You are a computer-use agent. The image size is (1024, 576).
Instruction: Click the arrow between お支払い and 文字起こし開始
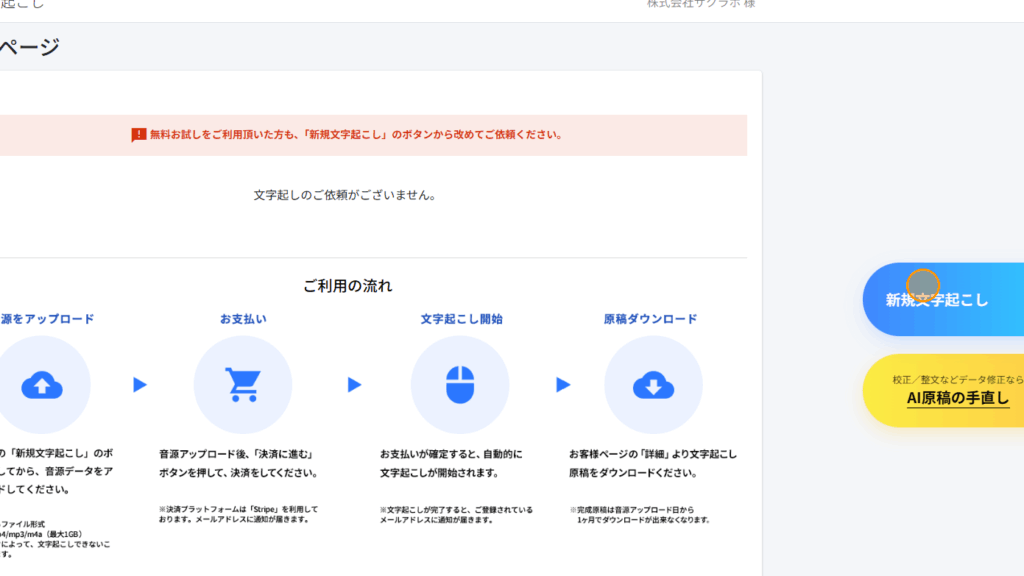[354, 385]
